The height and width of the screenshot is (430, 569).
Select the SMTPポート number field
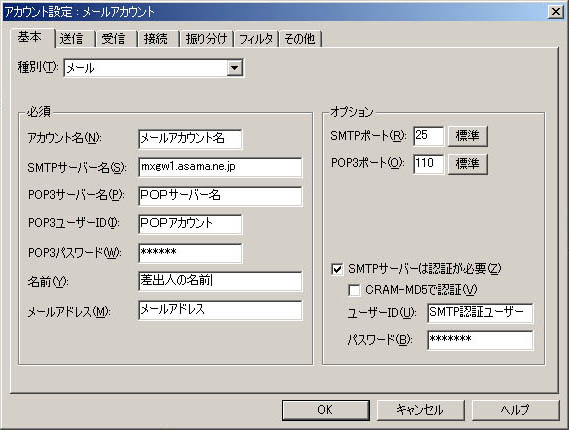(x=428, y=136)
